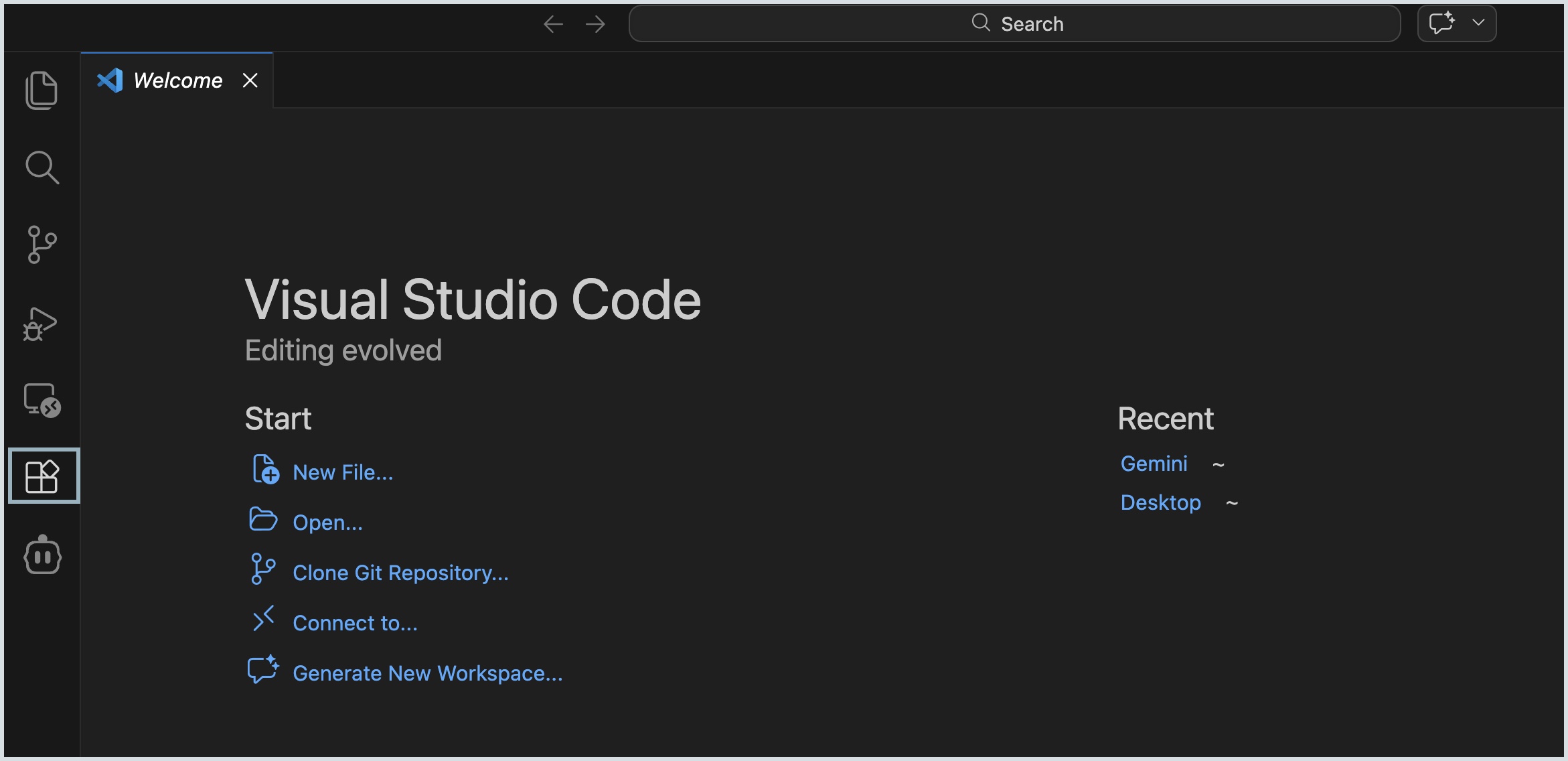Open the Source Control view
The image size is (1568, 761).
coord(42,245)
